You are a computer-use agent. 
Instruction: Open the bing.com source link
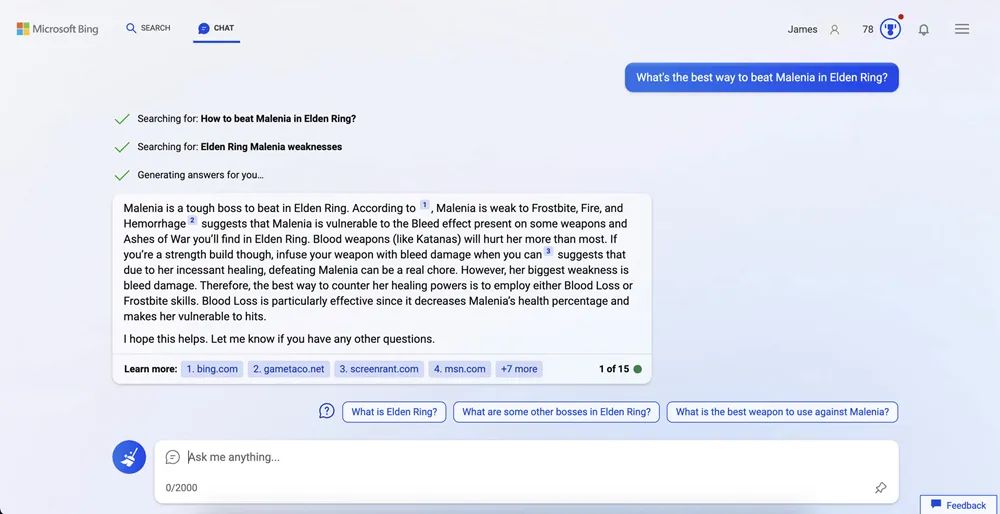click(x=212, y=369)
